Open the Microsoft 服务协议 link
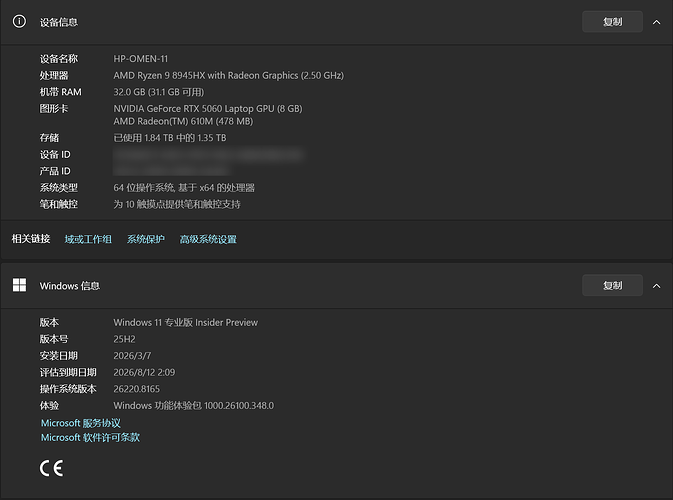673x500 pixels. tap(81, 423)
